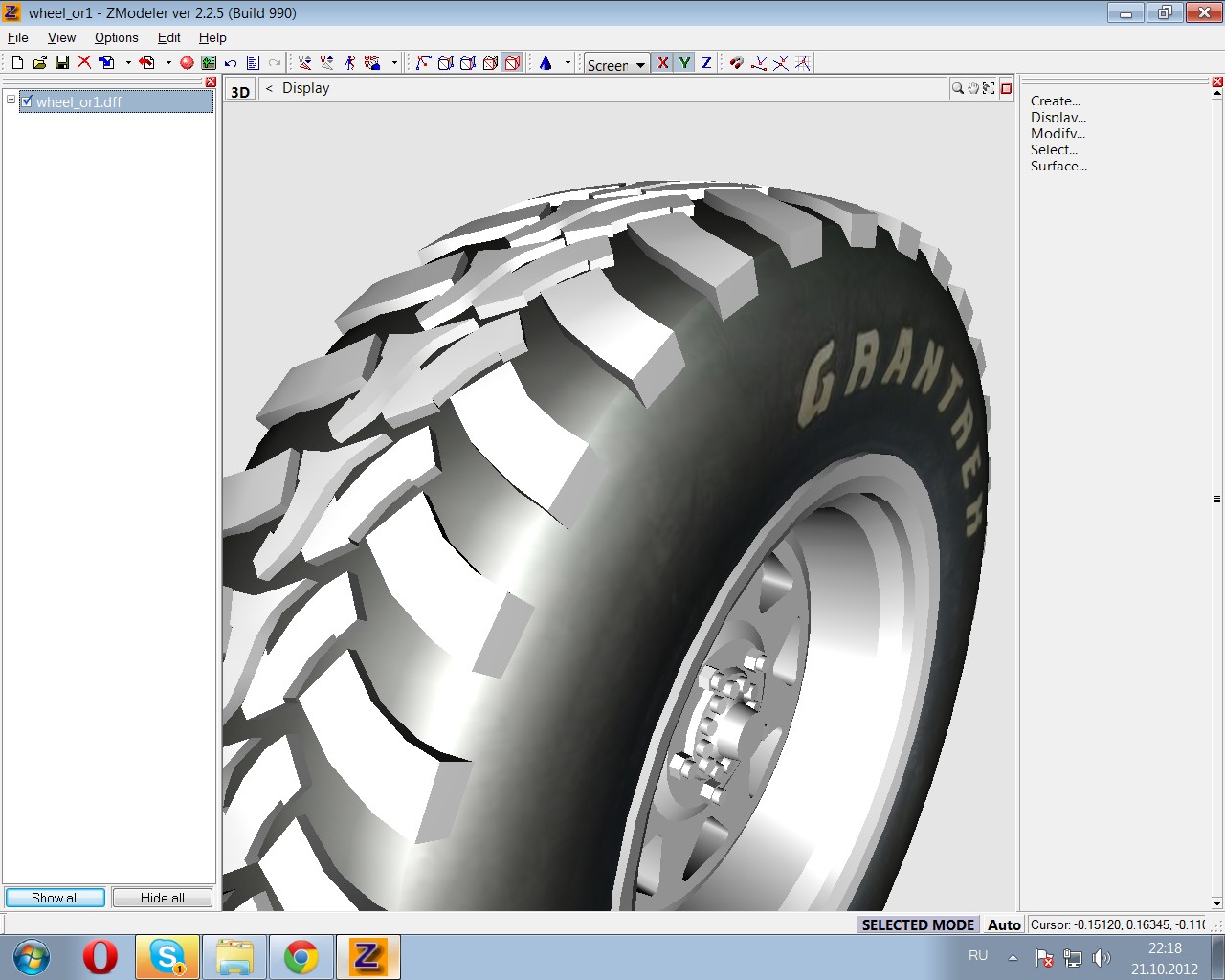Open the red sphere materials editor icon

point(187,63)
